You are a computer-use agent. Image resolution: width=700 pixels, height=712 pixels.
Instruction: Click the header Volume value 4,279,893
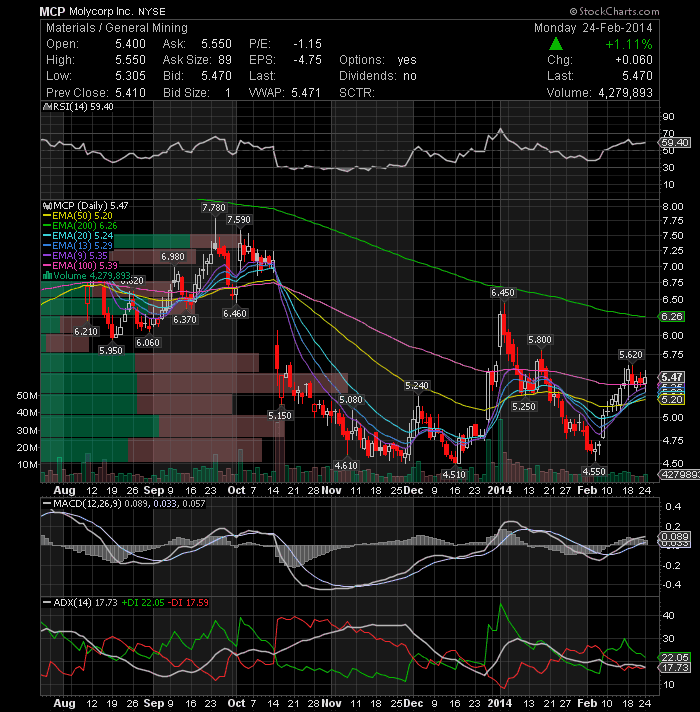[x=626, y=93]
